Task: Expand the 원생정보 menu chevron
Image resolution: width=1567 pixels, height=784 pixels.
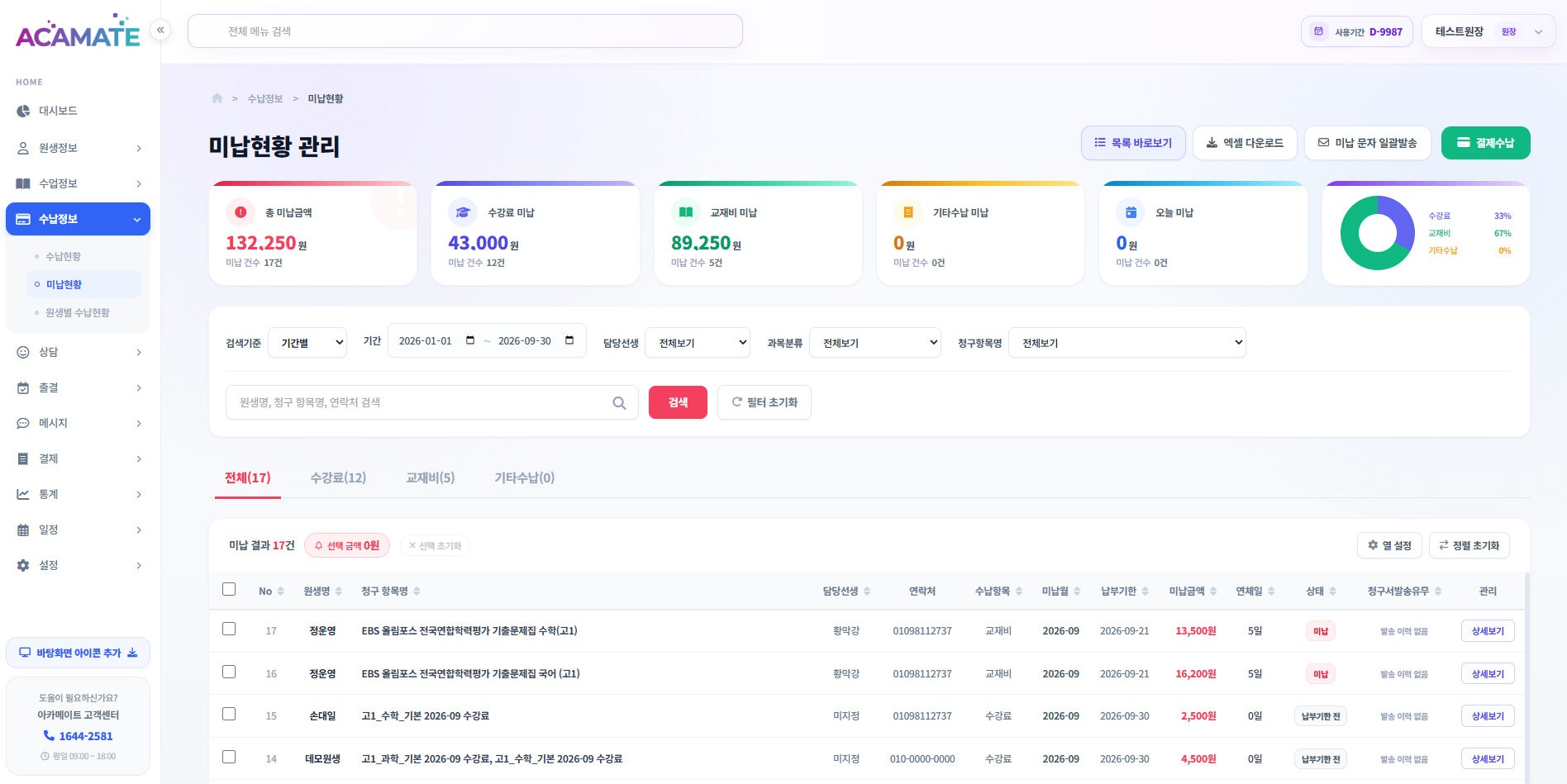Action: (x=139, y=149)
